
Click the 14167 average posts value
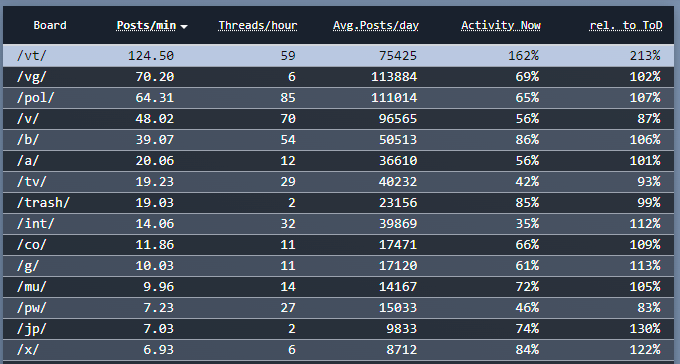coord(398,286)
